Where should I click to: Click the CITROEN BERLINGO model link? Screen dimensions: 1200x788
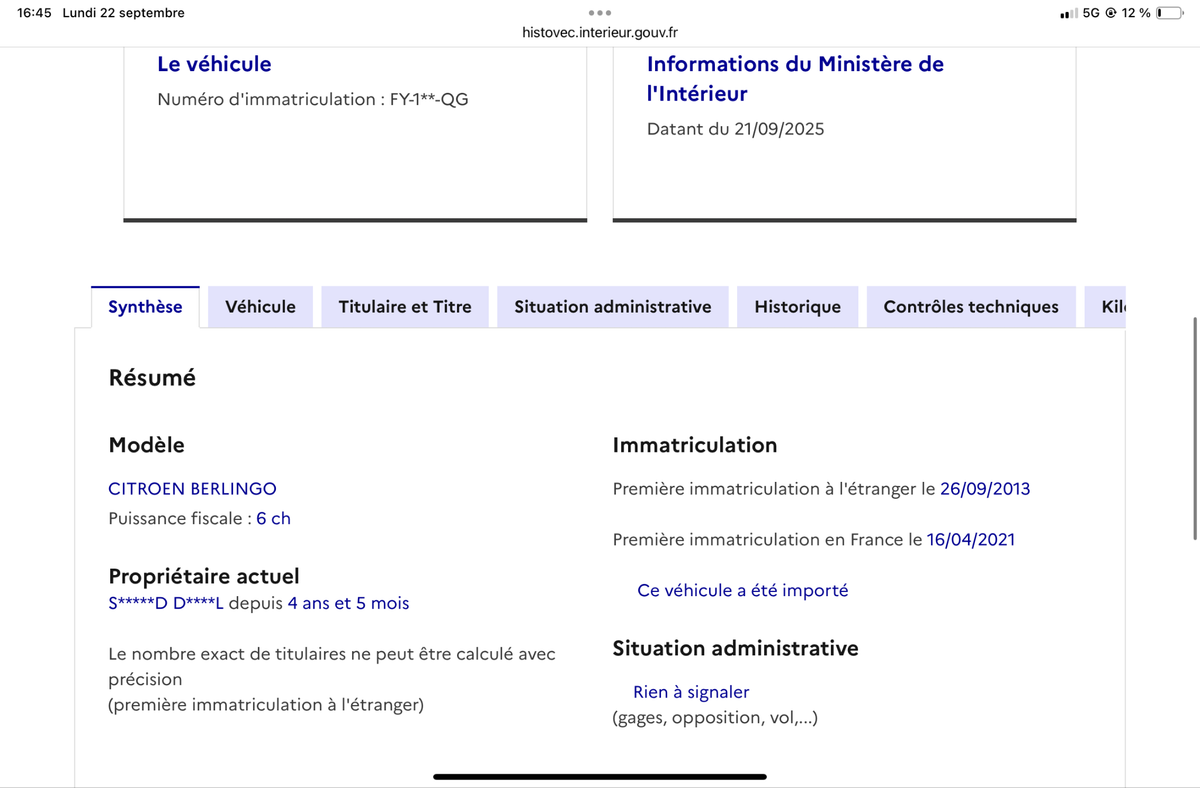192,489
